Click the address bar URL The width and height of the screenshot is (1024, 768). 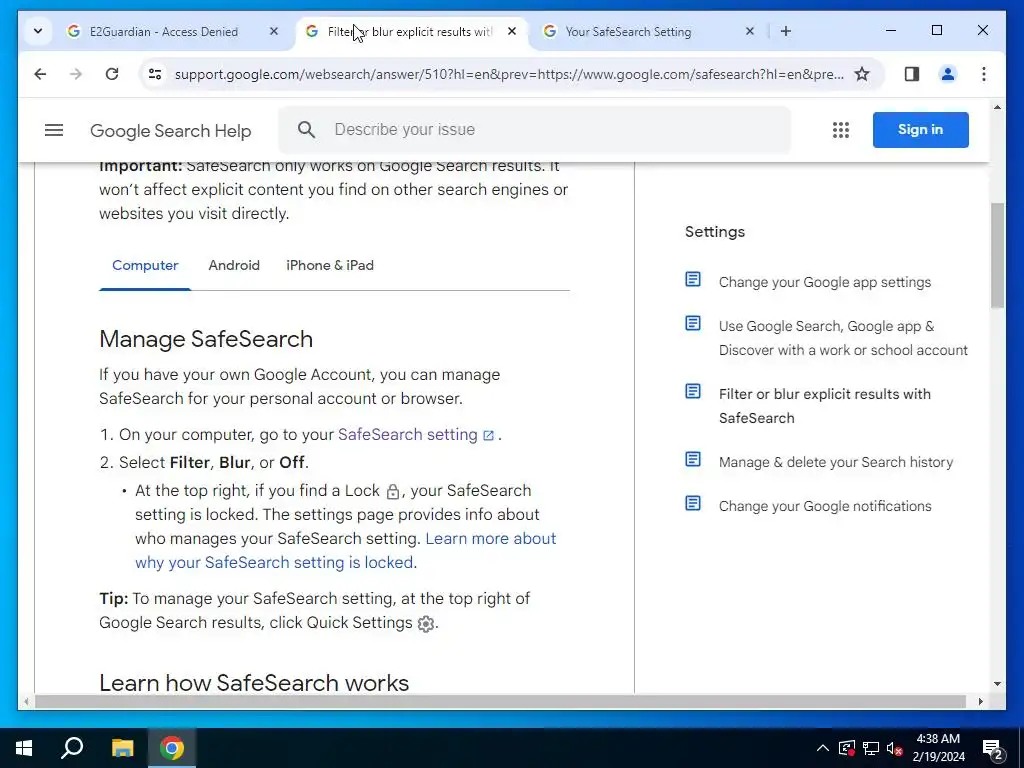(x=509, y=74)
